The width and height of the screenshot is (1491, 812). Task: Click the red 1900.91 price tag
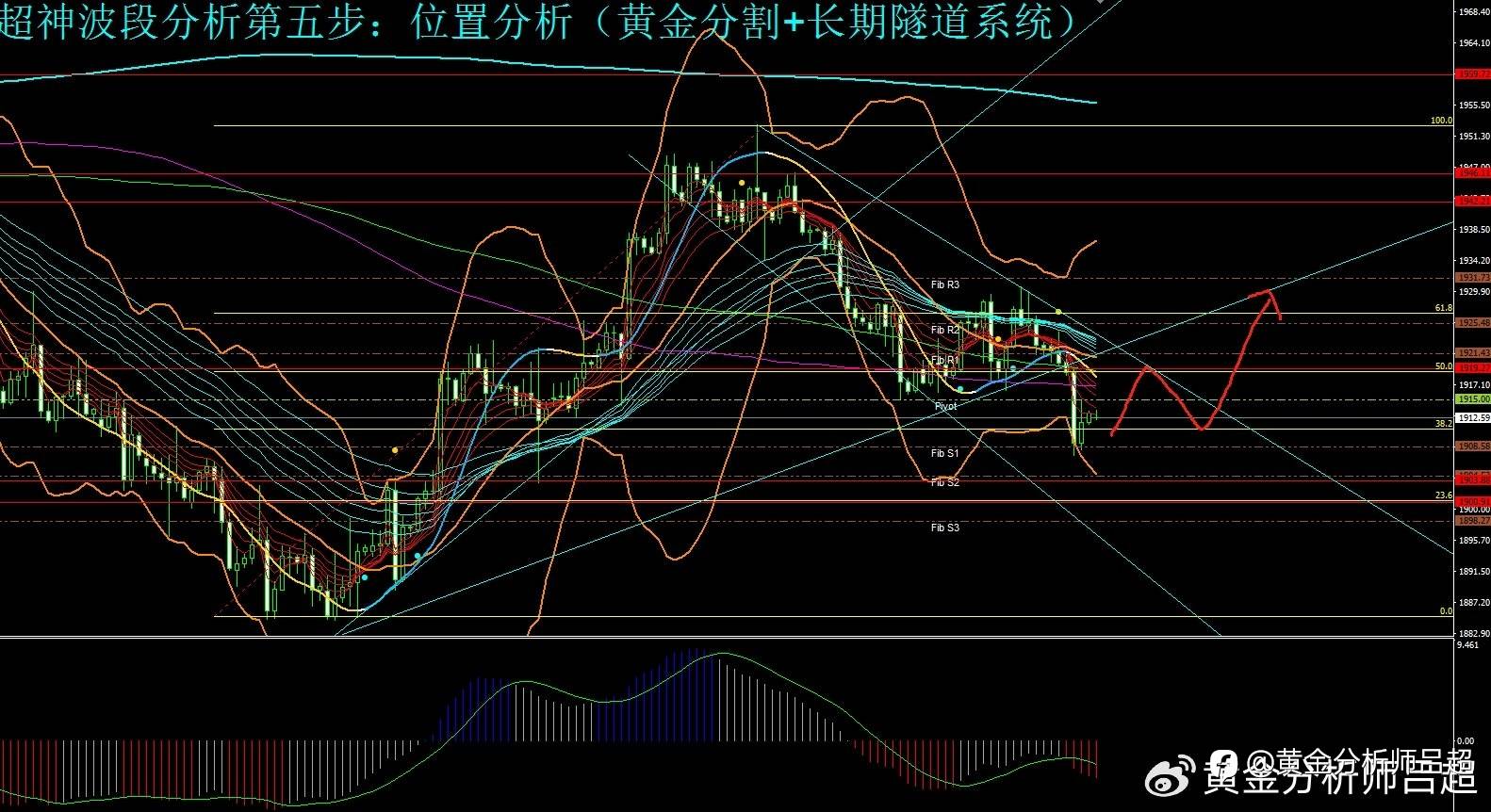point(1473,501)
